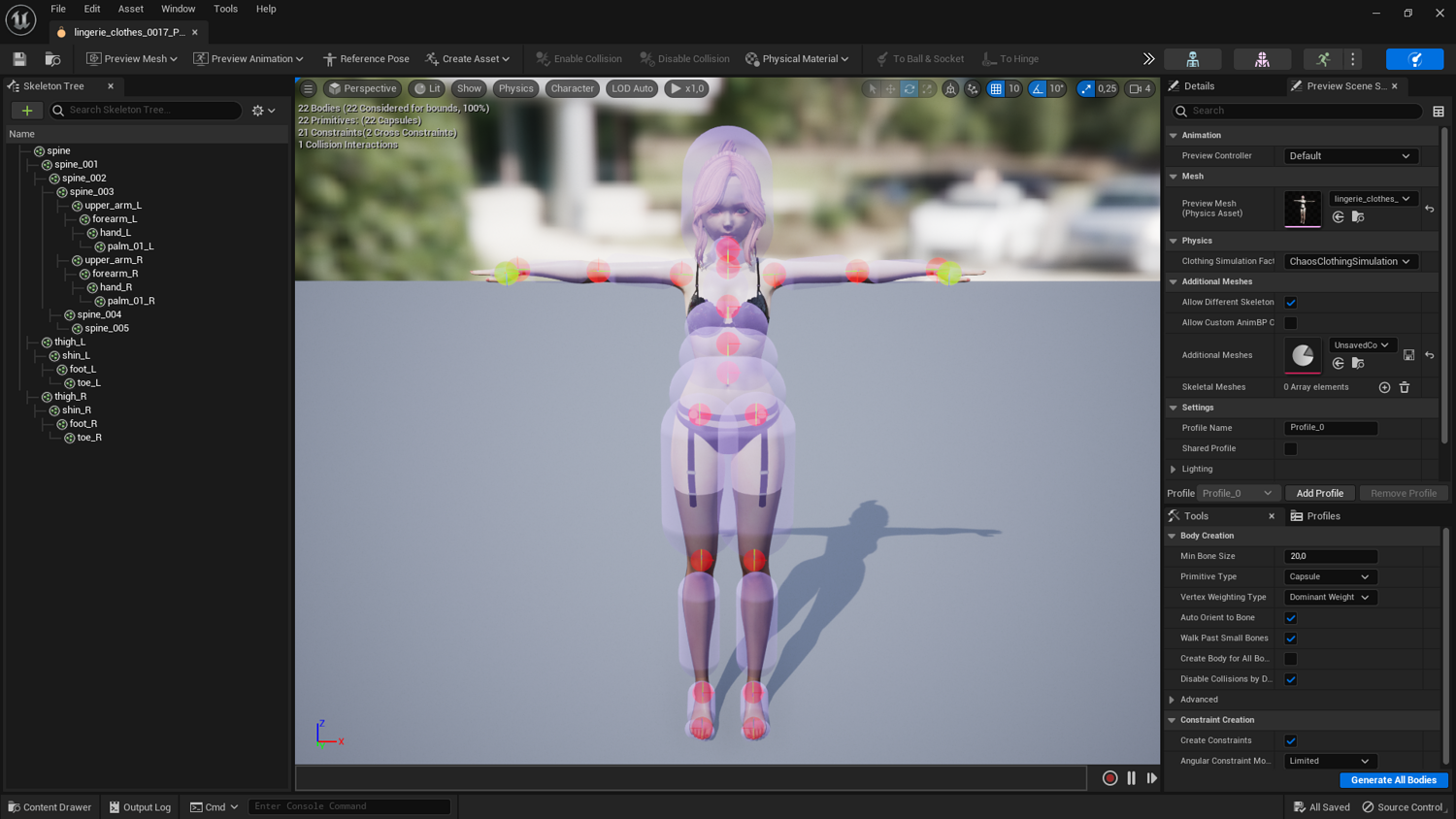Expand the Advanced body creation section

point(1173,700)
